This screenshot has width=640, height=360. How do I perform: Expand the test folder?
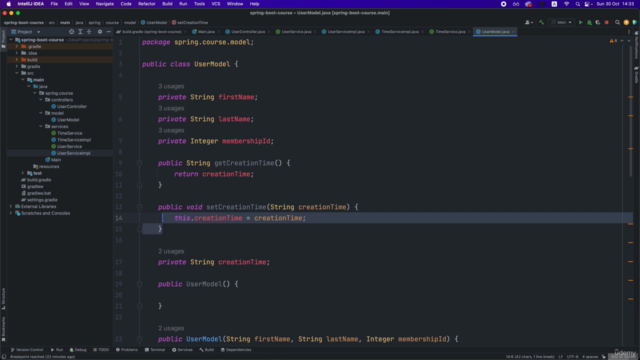(23, 173)
